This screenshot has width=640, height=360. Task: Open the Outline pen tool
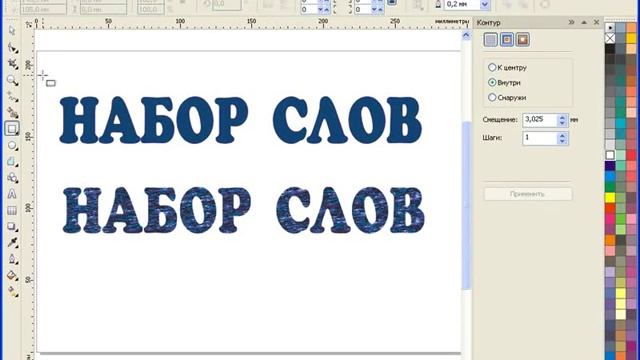(12, 259)
